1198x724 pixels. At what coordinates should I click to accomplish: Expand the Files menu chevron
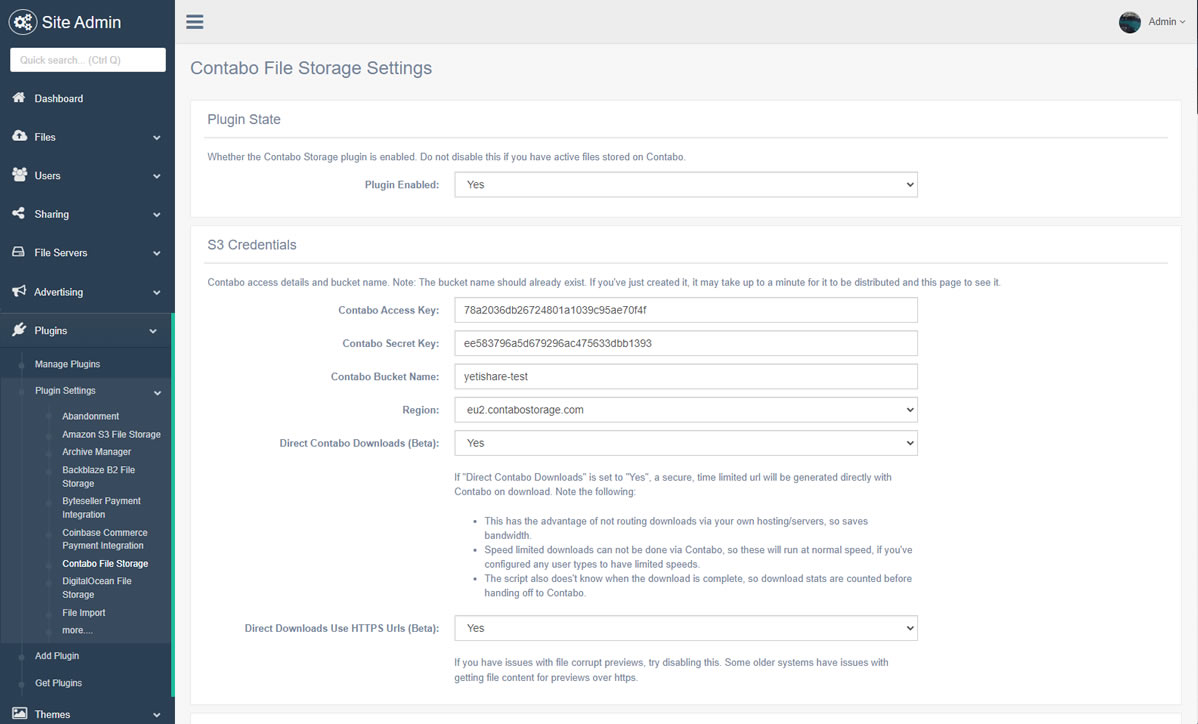157,137
